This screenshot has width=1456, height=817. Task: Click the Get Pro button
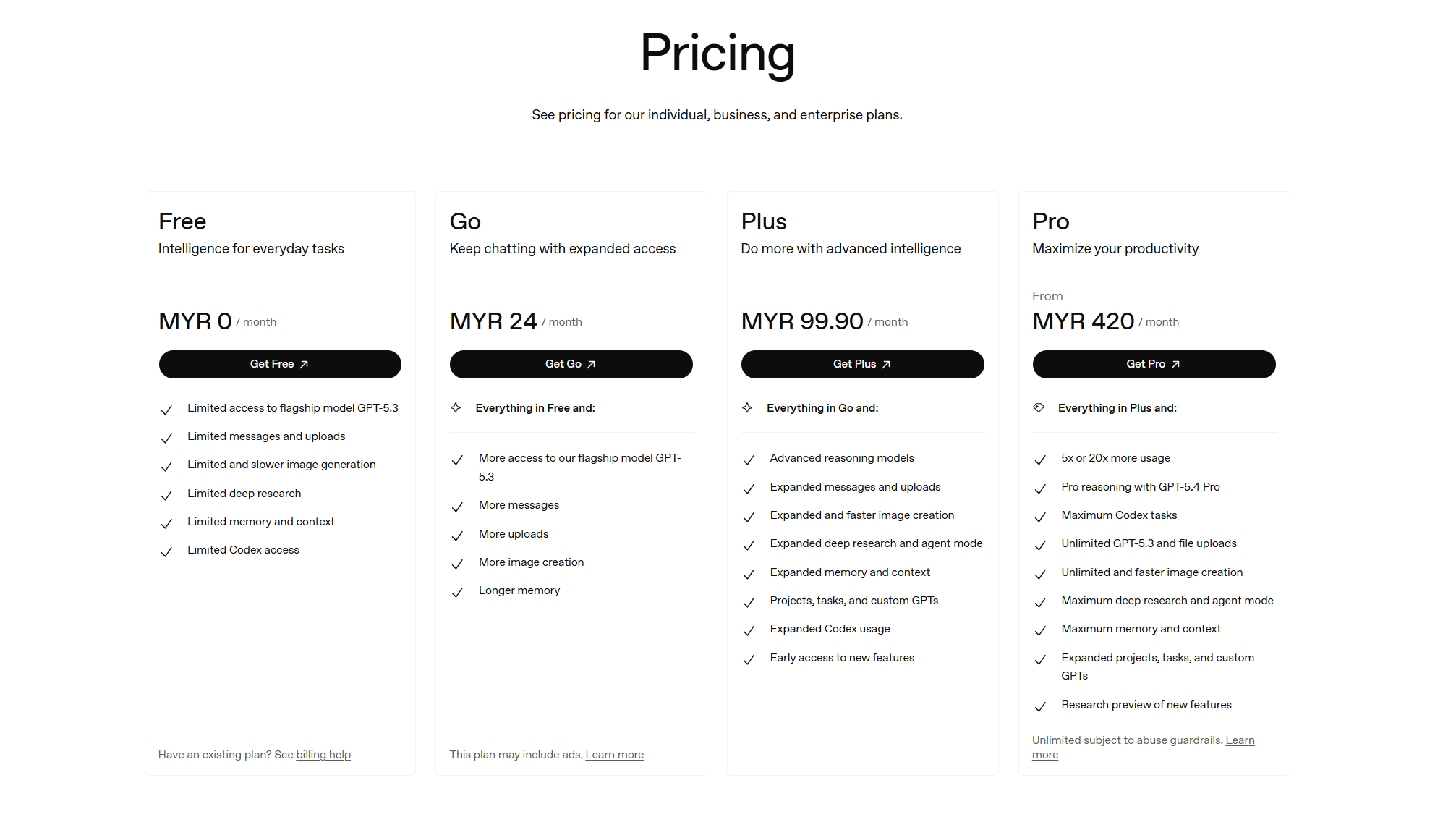tap(1154, 364)
